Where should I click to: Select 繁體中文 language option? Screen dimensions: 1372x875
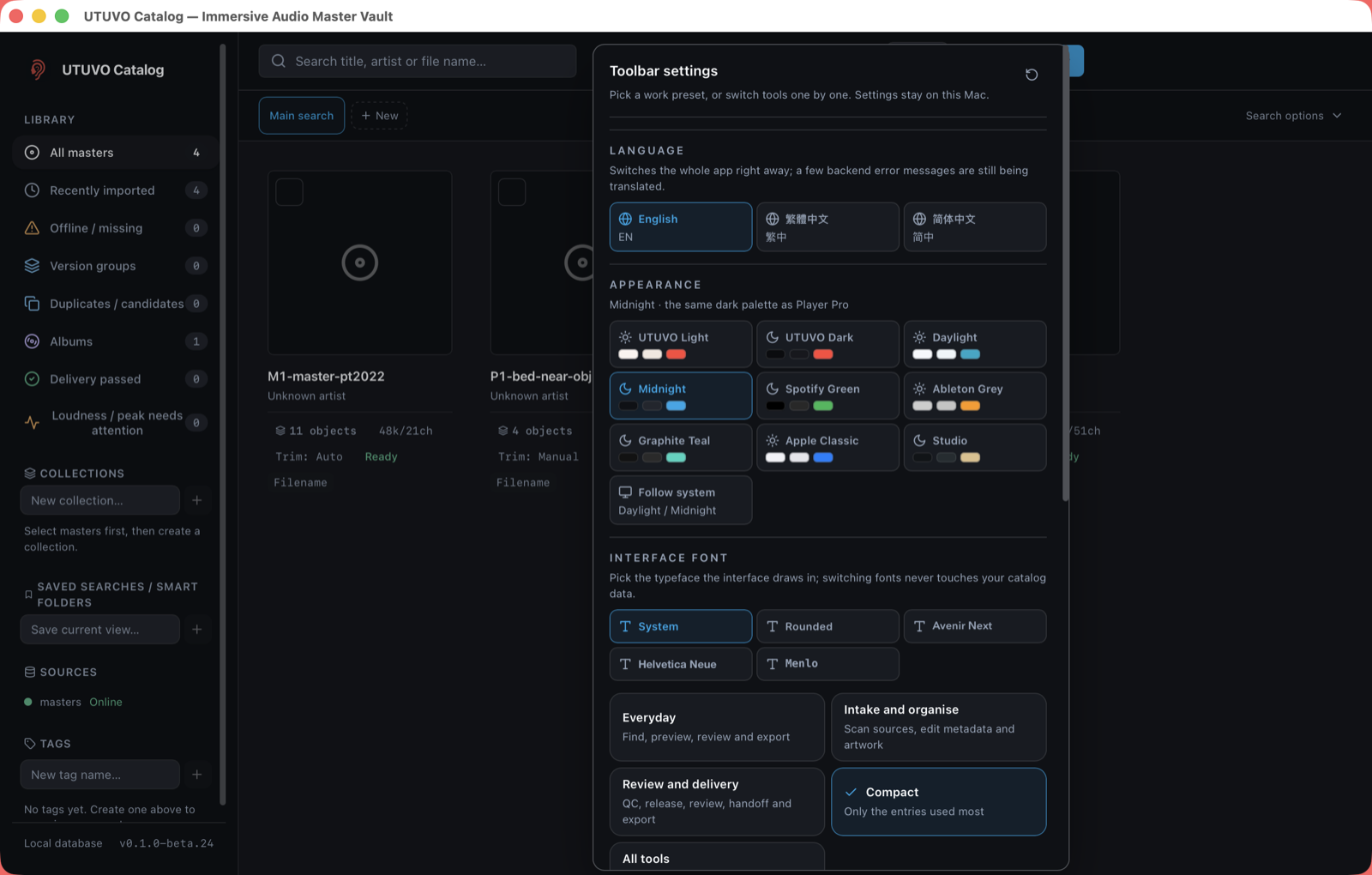tap(827, 227)
